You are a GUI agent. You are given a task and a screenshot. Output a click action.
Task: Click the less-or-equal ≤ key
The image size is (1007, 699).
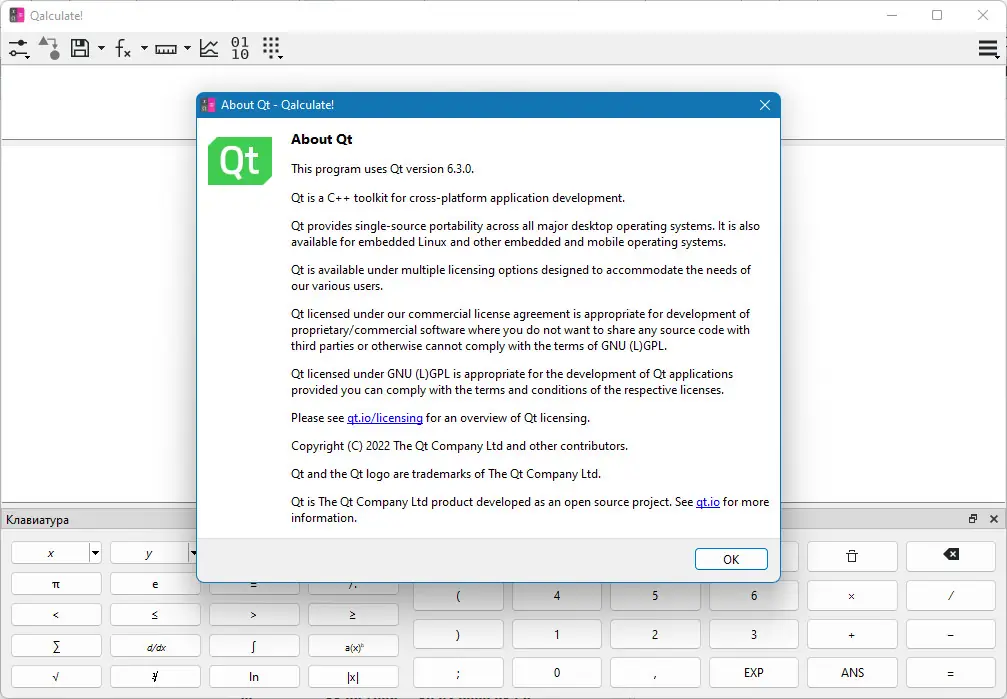pyautogui.click(x=155, y=615)
